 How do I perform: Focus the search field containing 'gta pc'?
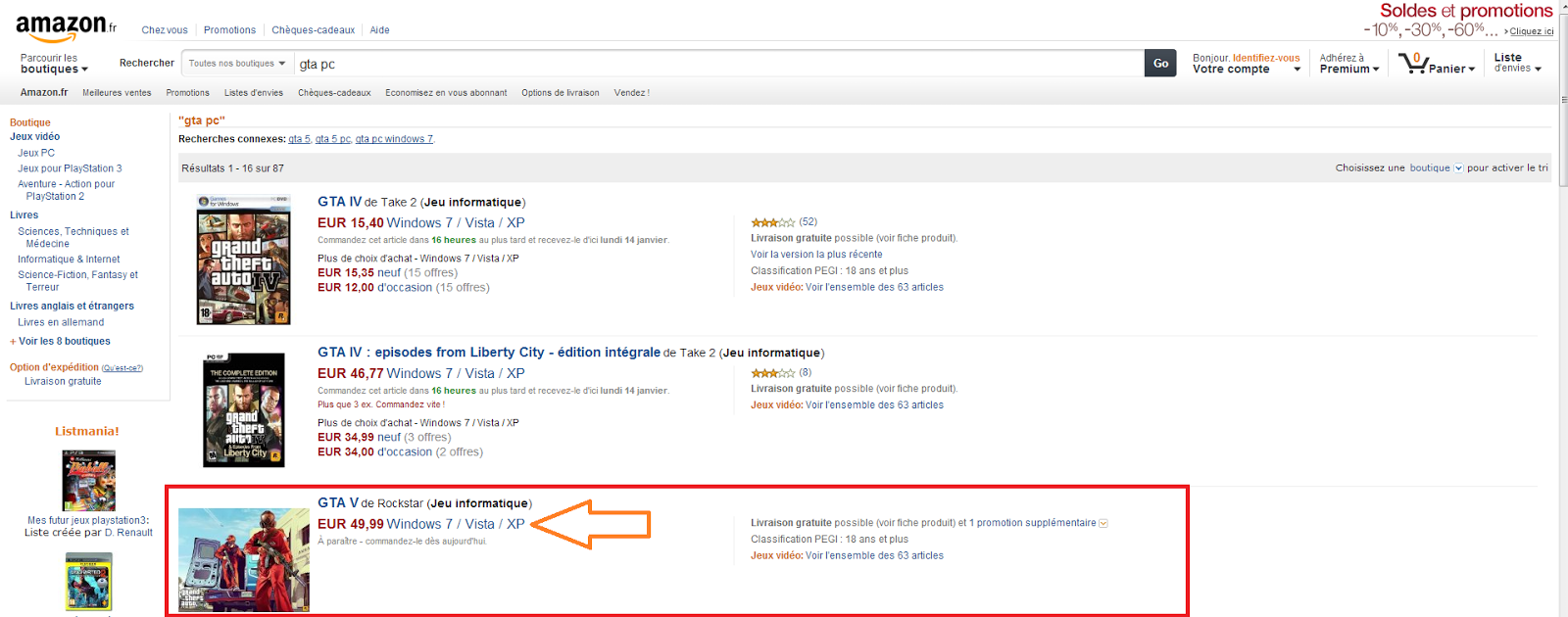[x=718, y=64]
